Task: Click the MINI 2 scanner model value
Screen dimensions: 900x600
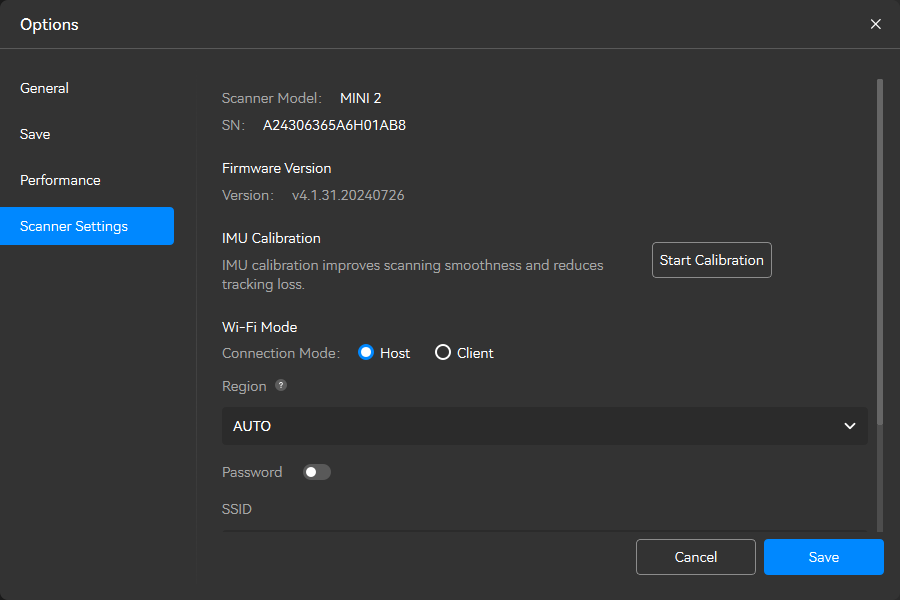Action: pyautogui.click(x=360, y=98)
